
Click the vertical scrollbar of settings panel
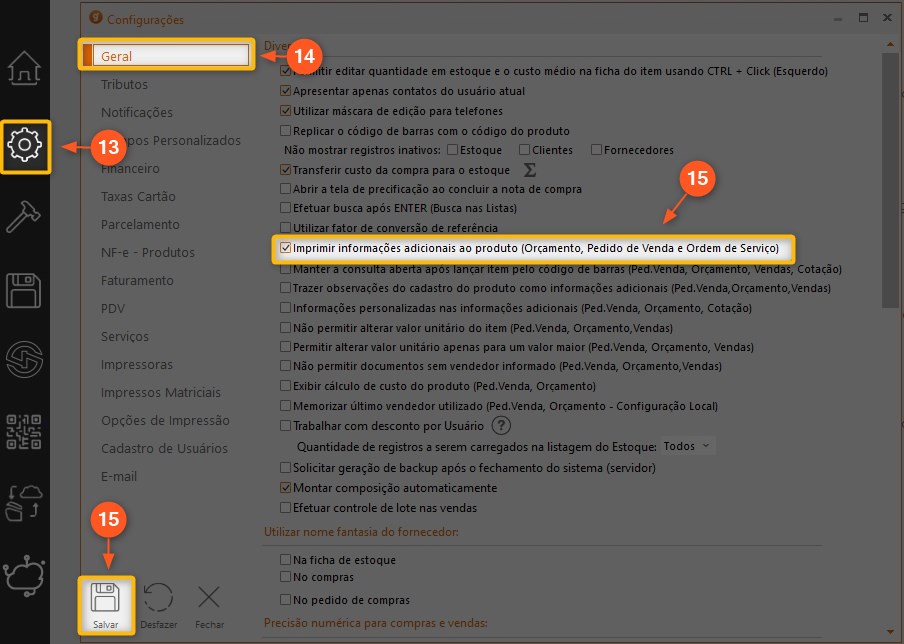pyautogui.click(x=889, y=180)
